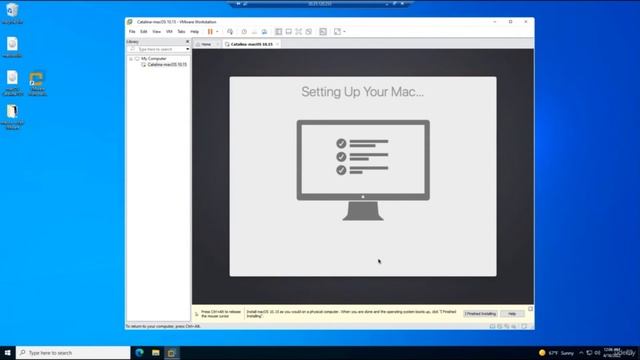
Task: Open the File menu in VMware Workstation
Action: tap(132, 31)
